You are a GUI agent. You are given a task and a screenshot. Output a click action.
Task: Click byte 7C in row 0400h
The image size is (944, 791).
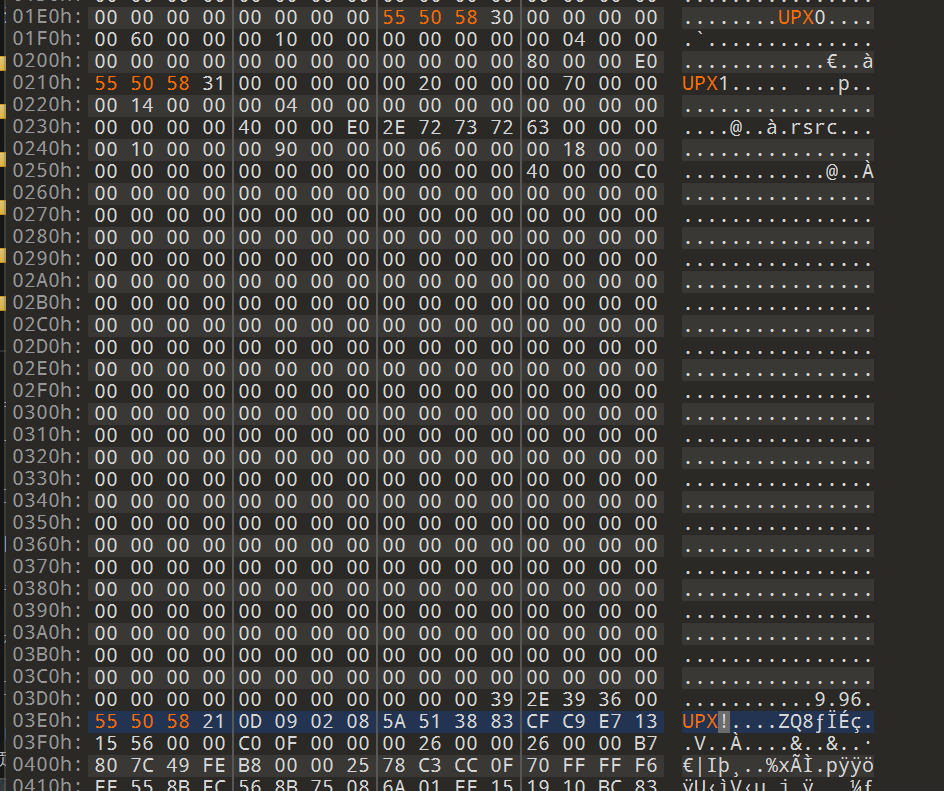point(142,765)
